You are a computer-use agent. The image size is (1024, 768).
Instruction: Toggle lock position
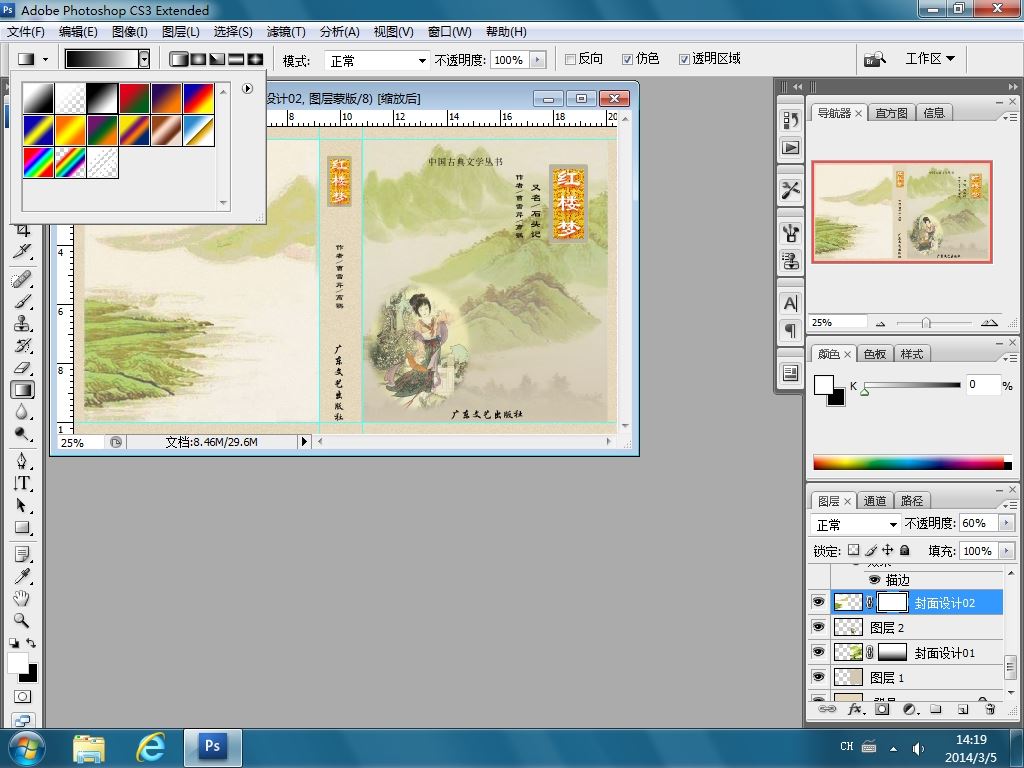(x=888, y=551)
